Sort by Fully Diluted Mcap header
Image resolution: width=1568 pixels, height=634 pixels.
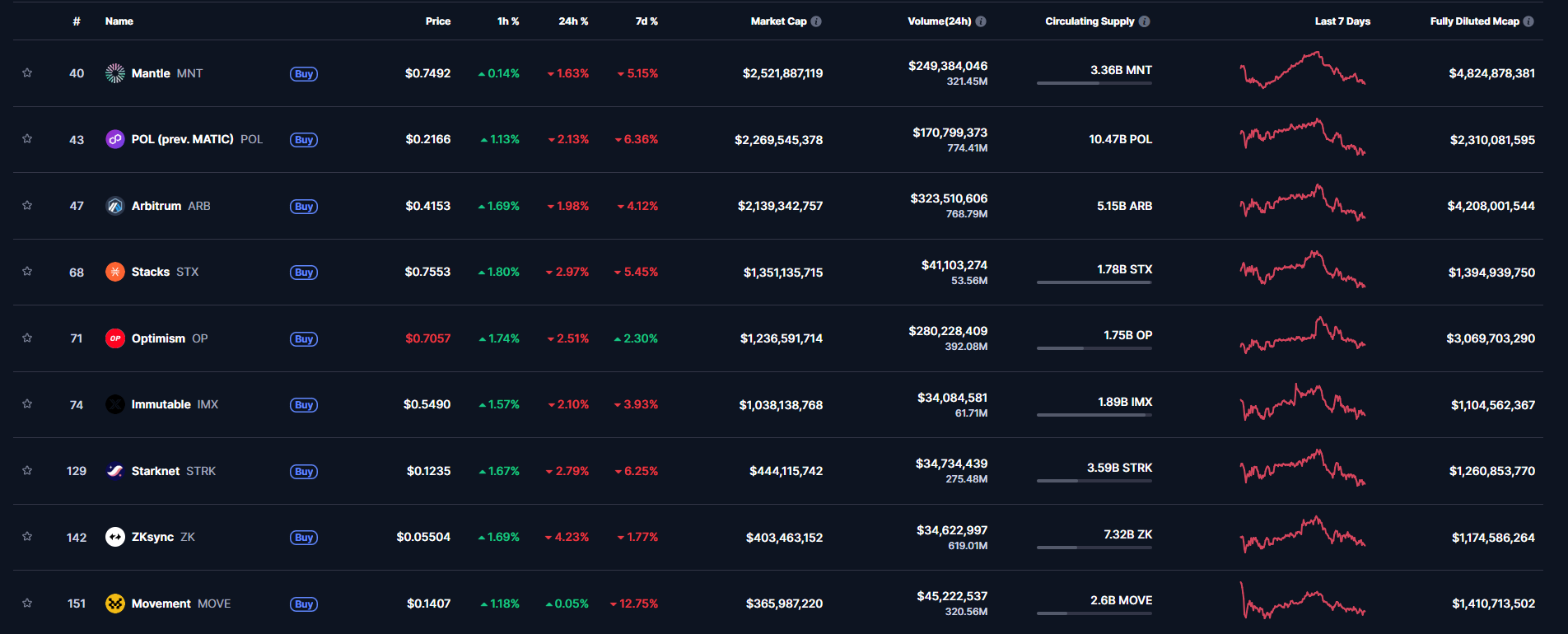click(x=1475, y=21)
